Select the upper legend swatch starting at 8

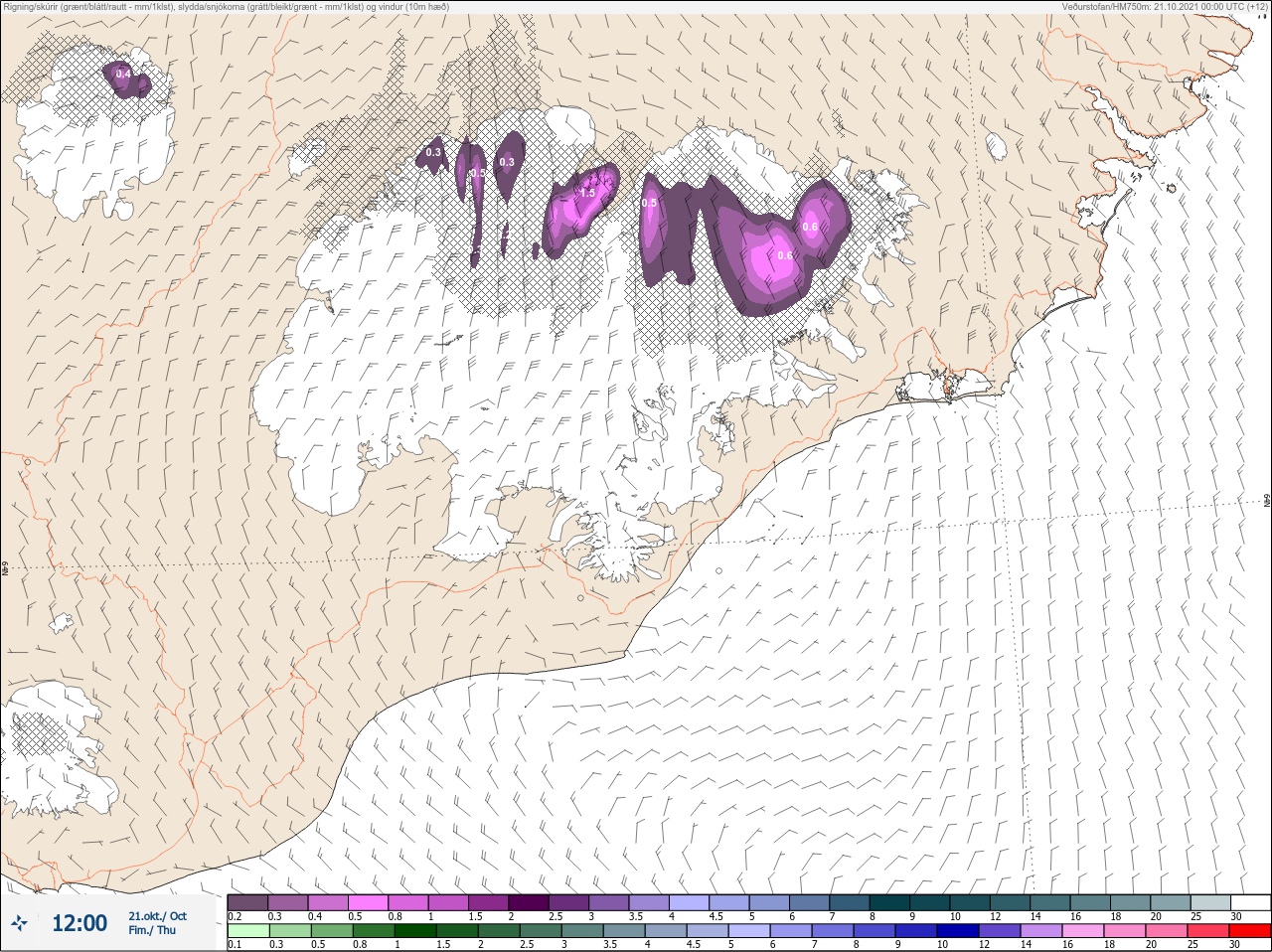tap(890, 902)
